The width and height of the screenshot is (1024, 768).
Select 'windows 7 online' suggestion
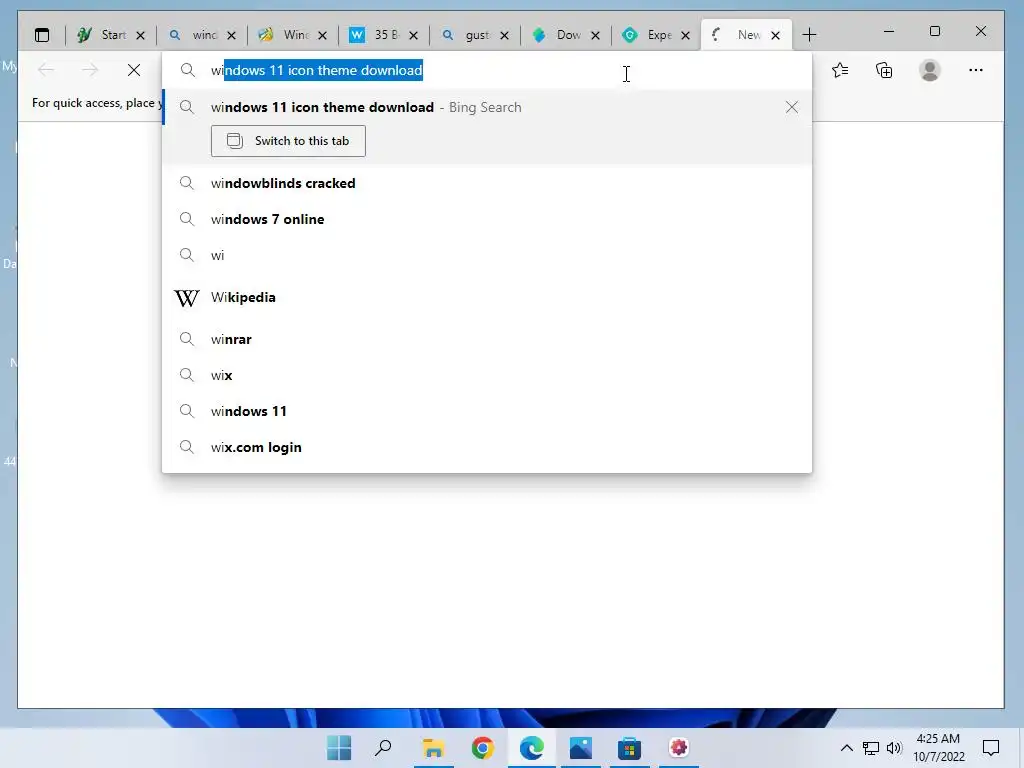click(487, 219)
